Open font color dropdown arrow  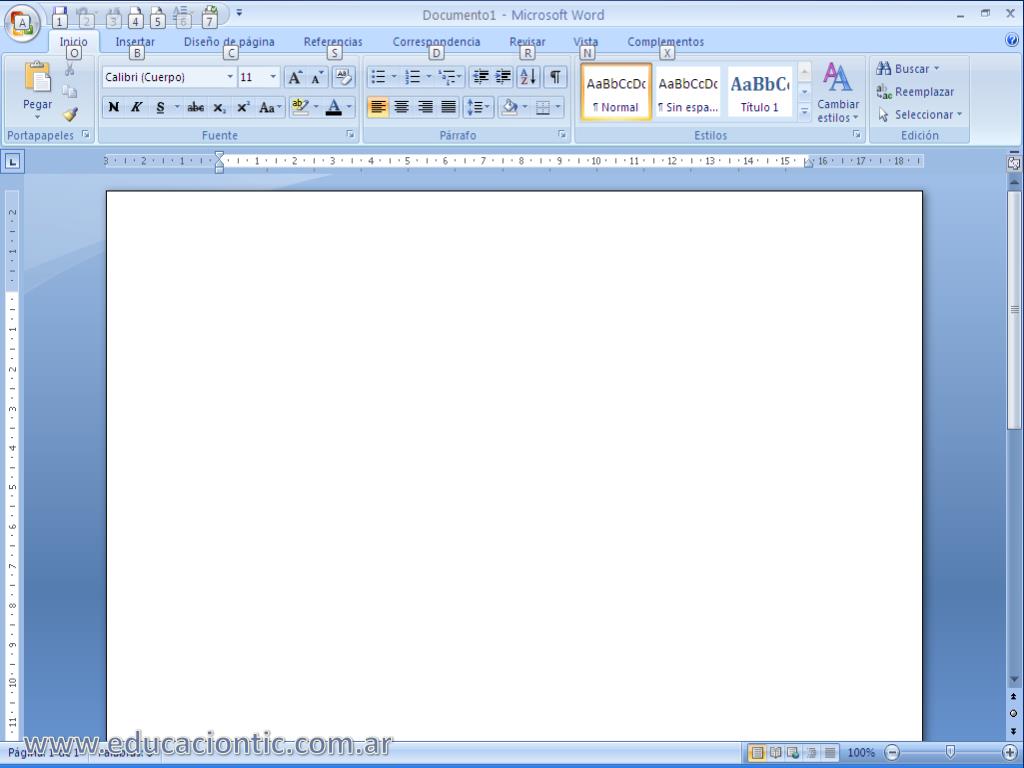click(x=349, y=107)
